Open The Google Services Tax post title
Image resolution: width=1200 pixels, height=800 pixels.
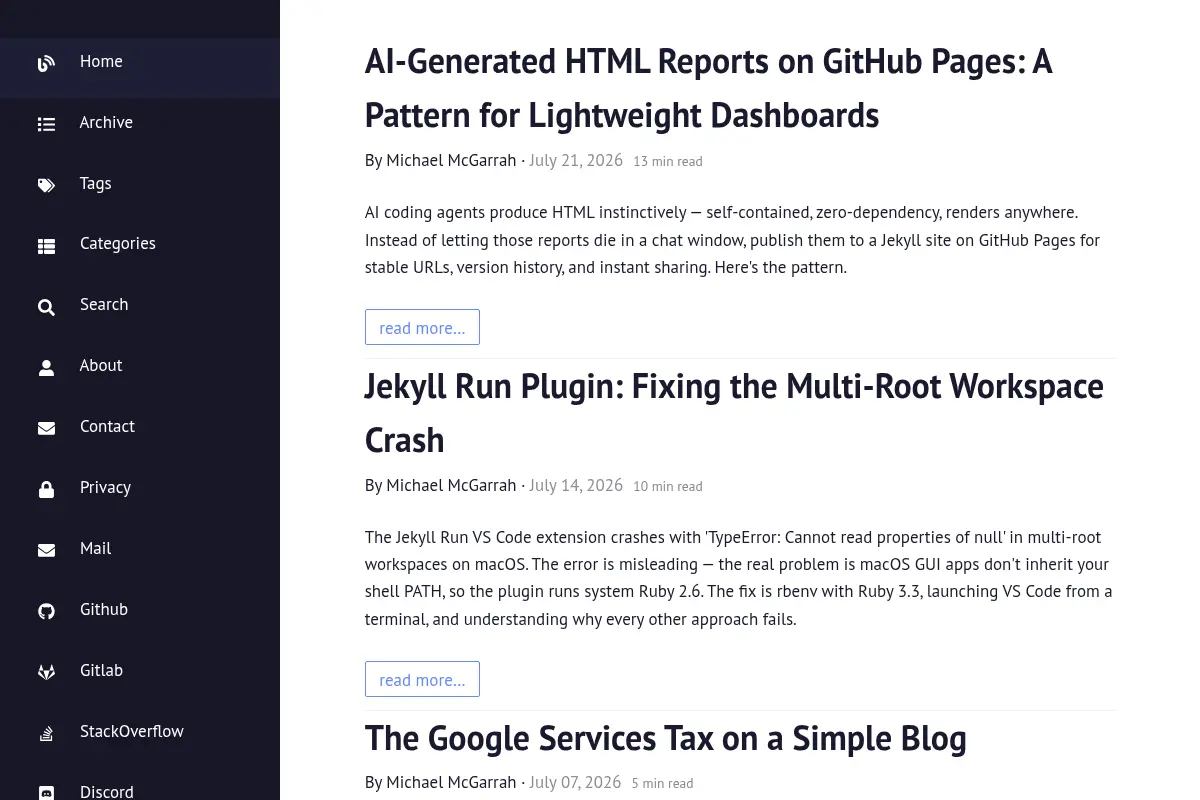[666, 738]
